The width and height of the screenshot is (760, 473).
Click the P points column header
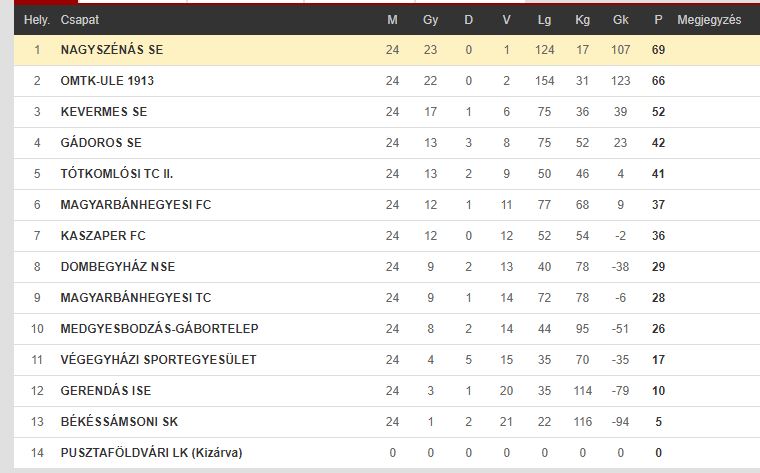(x=658, y=20)
